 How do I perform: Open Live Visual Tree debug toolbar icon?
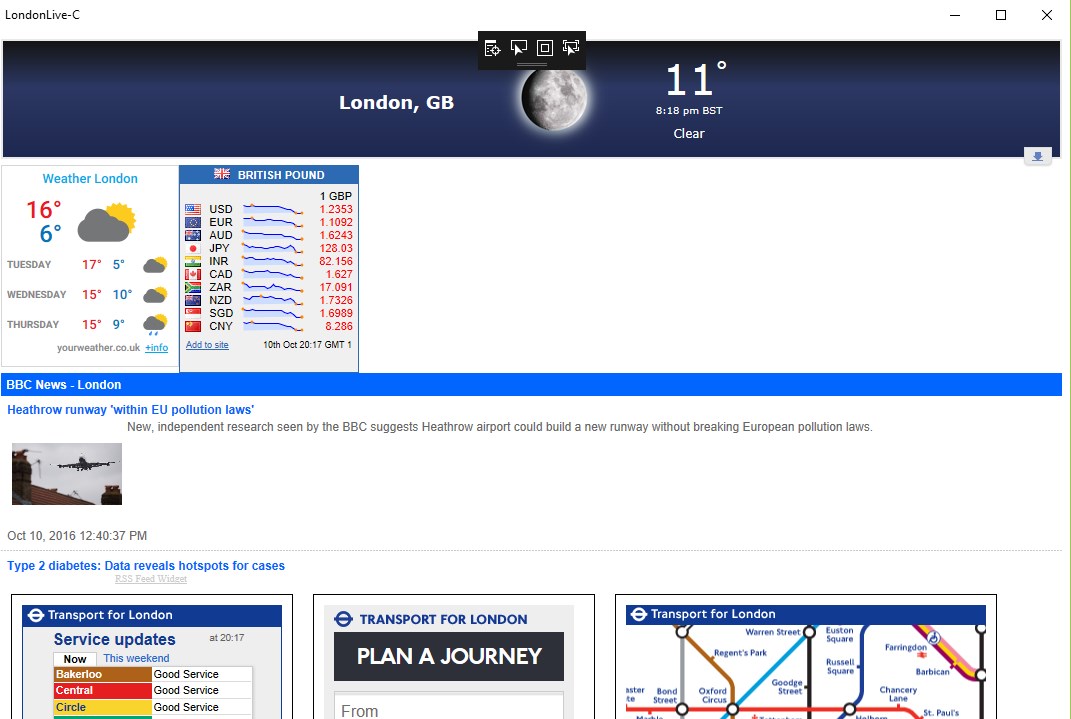click(x=492, y=48)
